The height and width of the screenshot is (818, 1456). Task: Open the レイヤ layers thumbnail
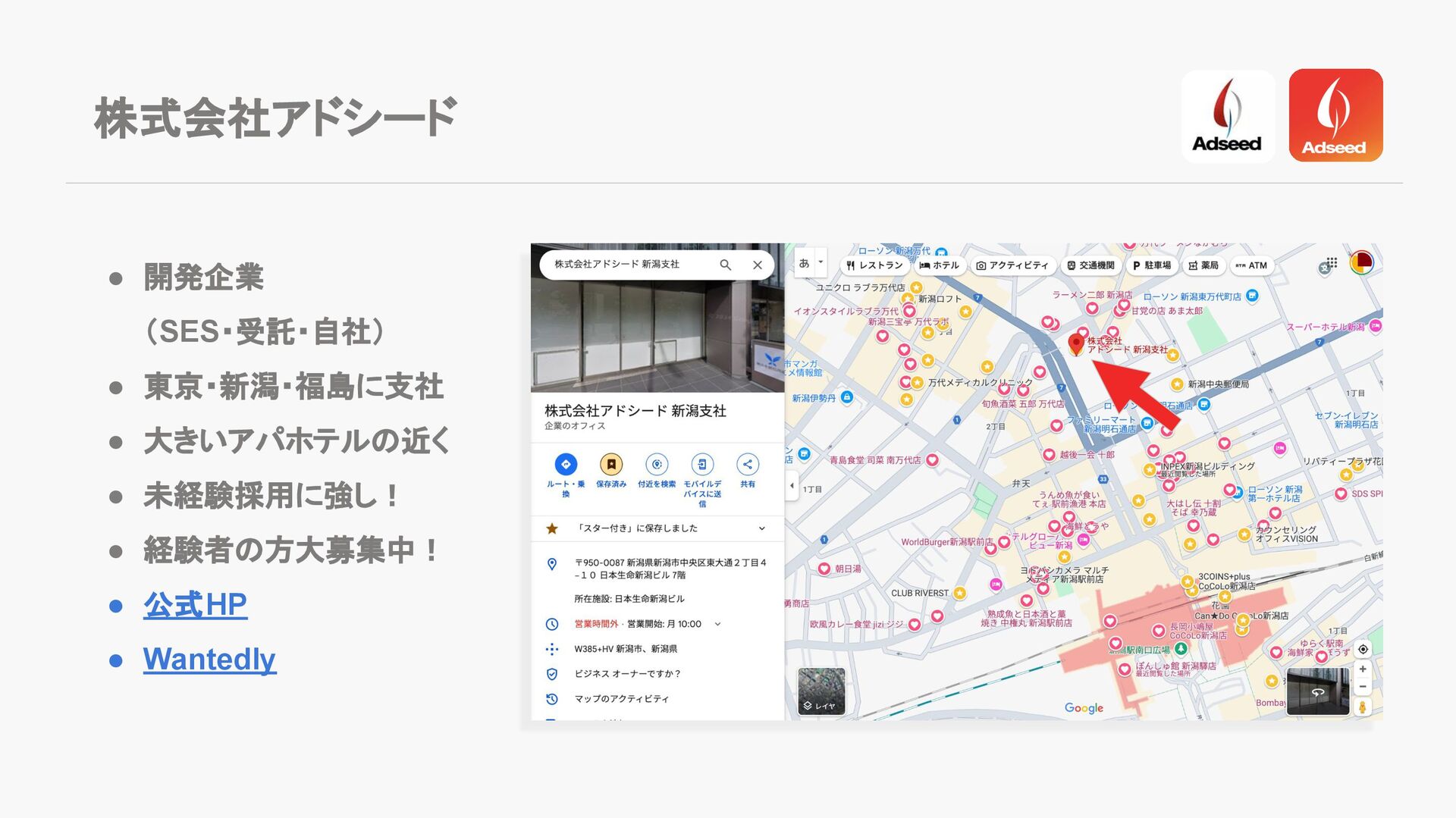(x=821, y=691)
